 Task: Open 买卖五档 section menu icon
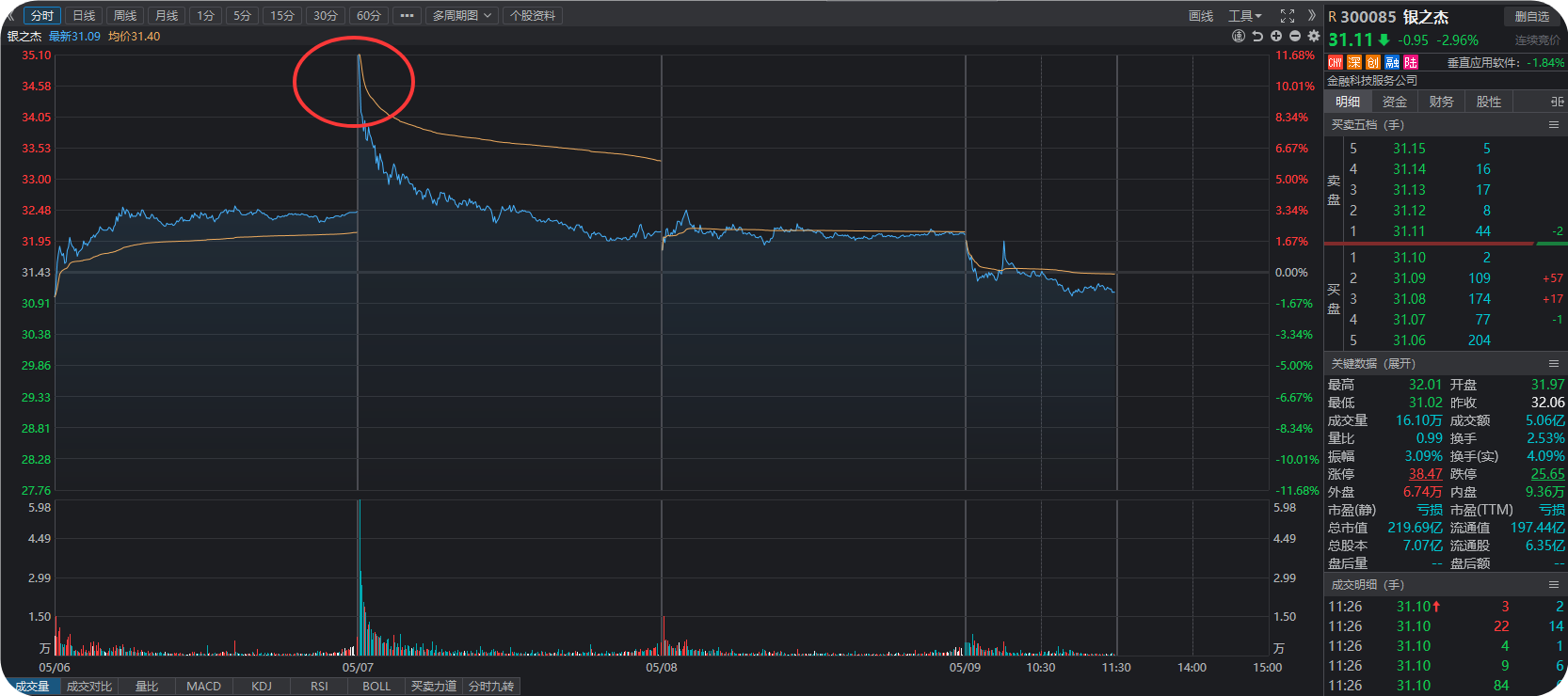pos(1554,124)
